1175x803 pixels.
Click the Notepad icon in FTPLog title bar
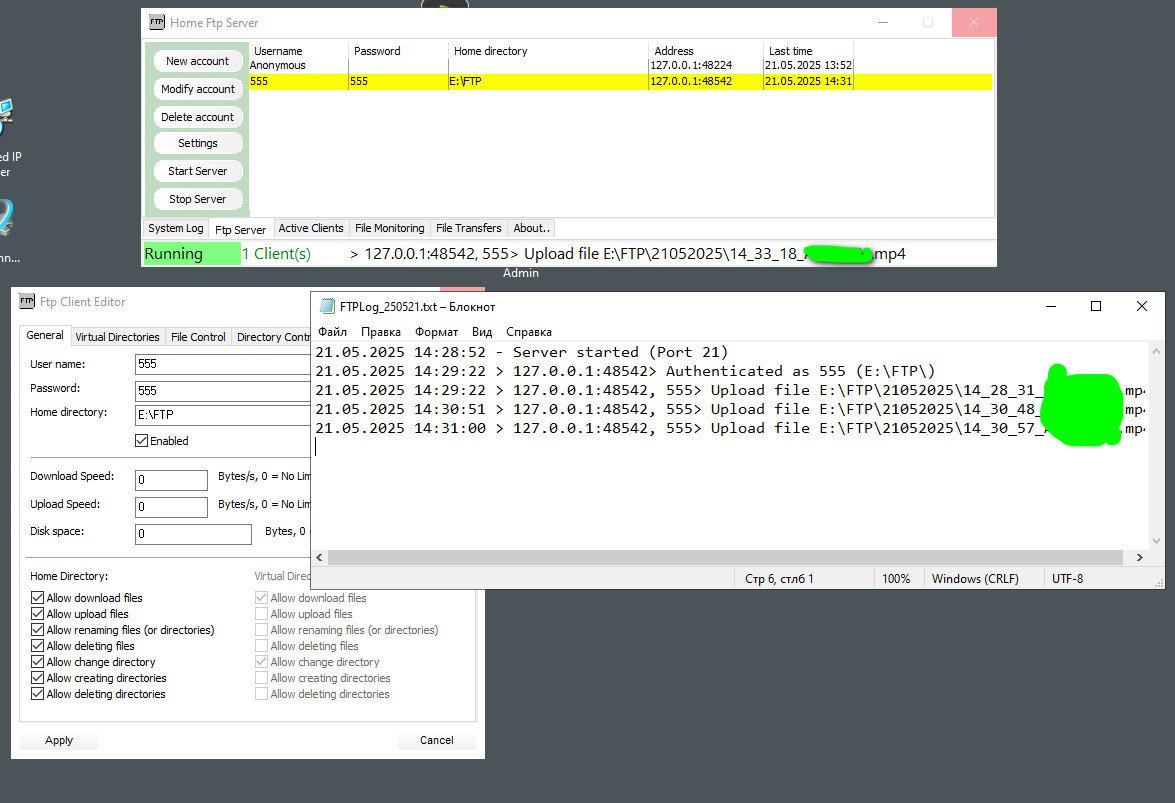pyautogui.click(x=327, y=306)
